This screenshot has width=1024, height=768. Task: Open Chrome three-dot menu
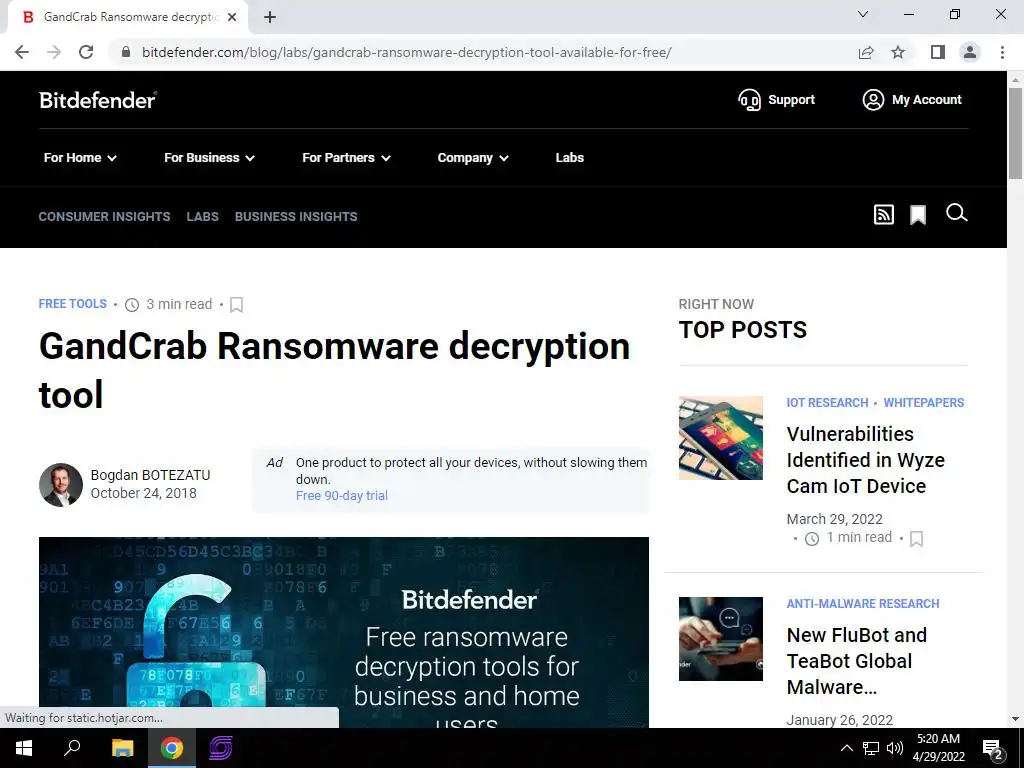(x=1002, y=52)
